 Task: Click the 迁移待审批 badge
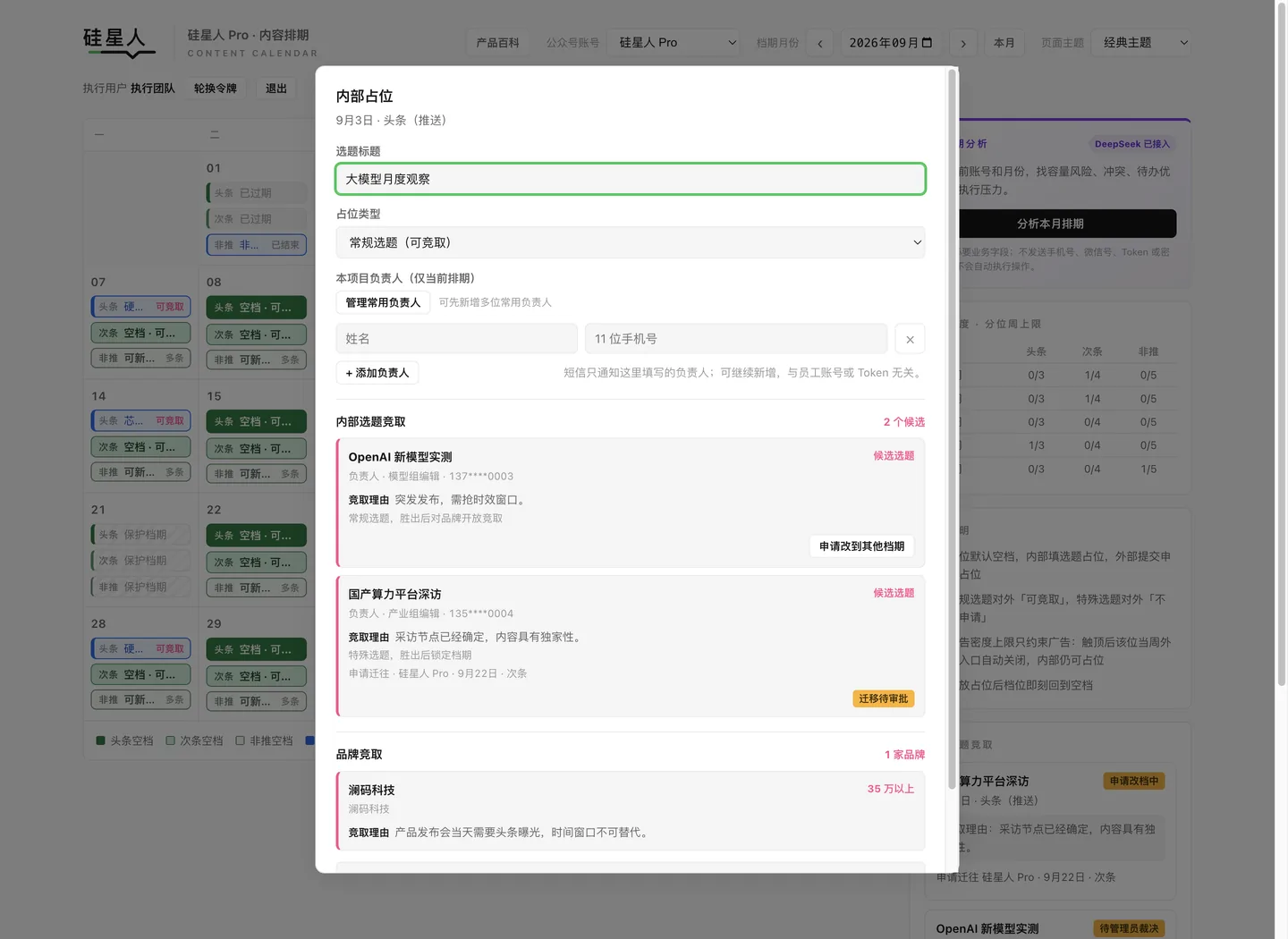point(884,698)
